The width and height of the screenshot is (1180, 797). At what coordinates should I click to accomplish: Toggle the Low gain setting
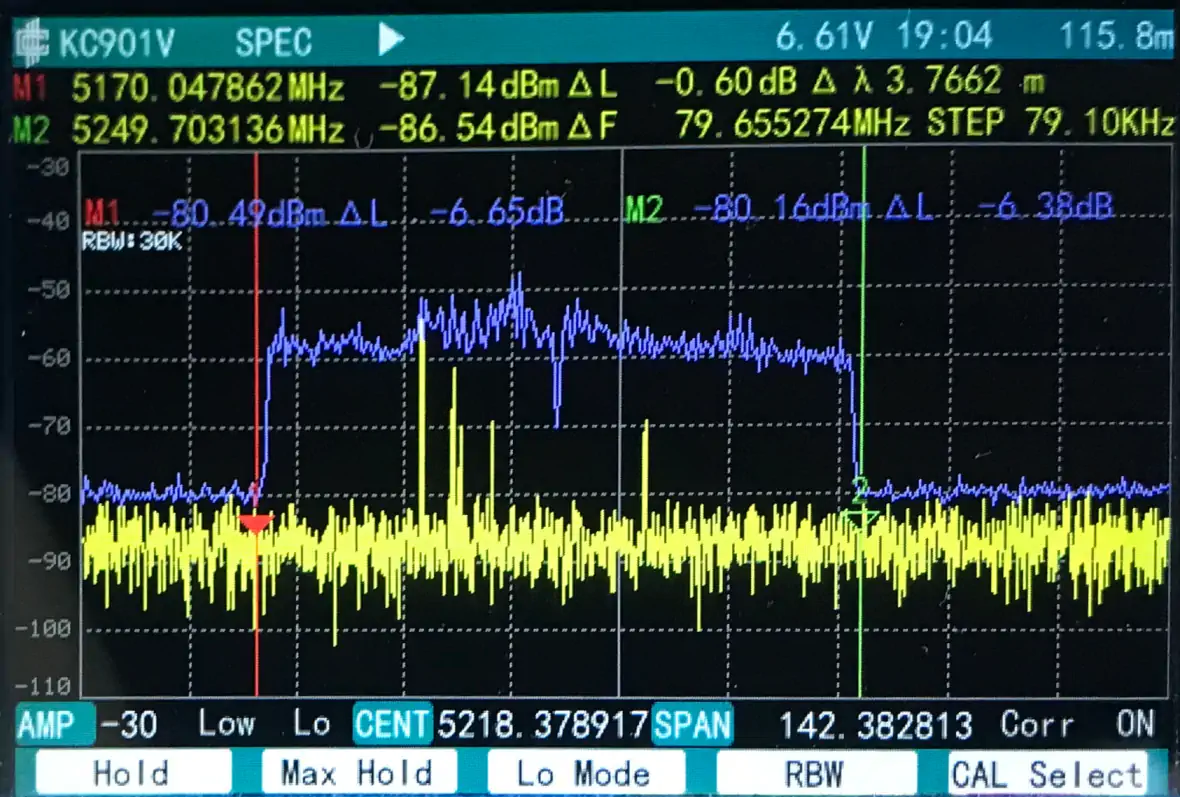pyautogui.click(x=226, y=724)
